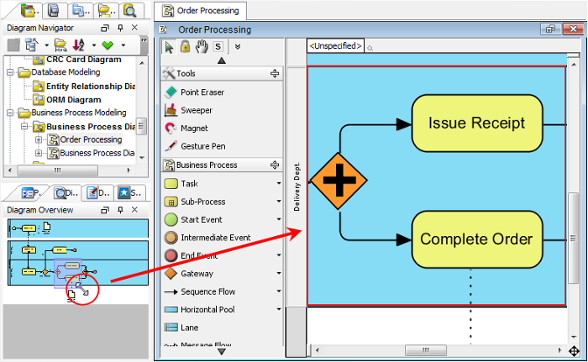Open Start Event variants dropdown
The width and height of the screenshot is (588, 362).
279,219
